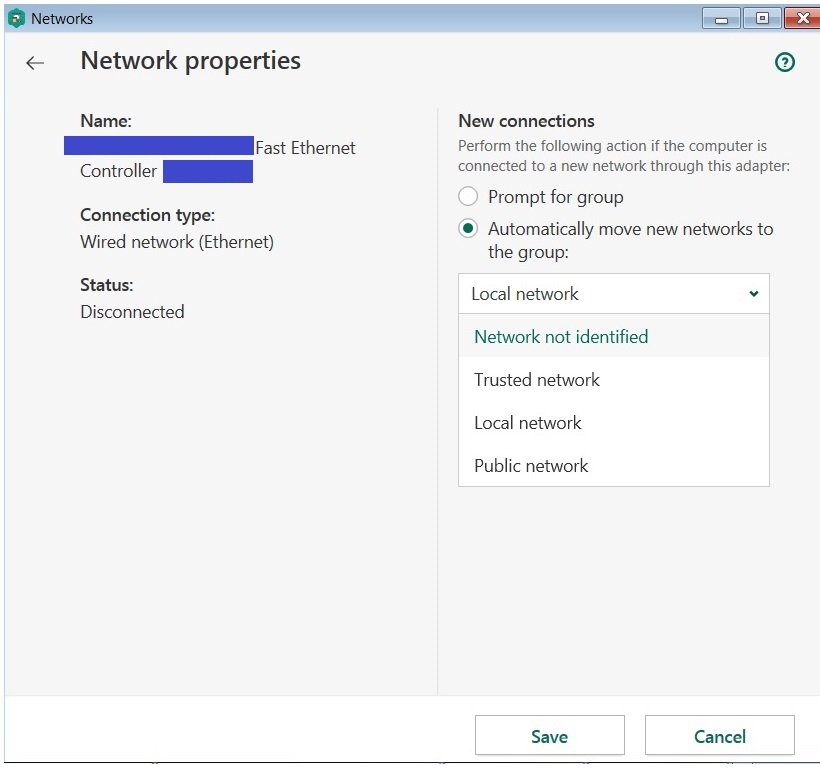Screen dimensions: 820x768
Task: Collapse the Local network dropdown arrow
Action: click(x=753, y=294)
